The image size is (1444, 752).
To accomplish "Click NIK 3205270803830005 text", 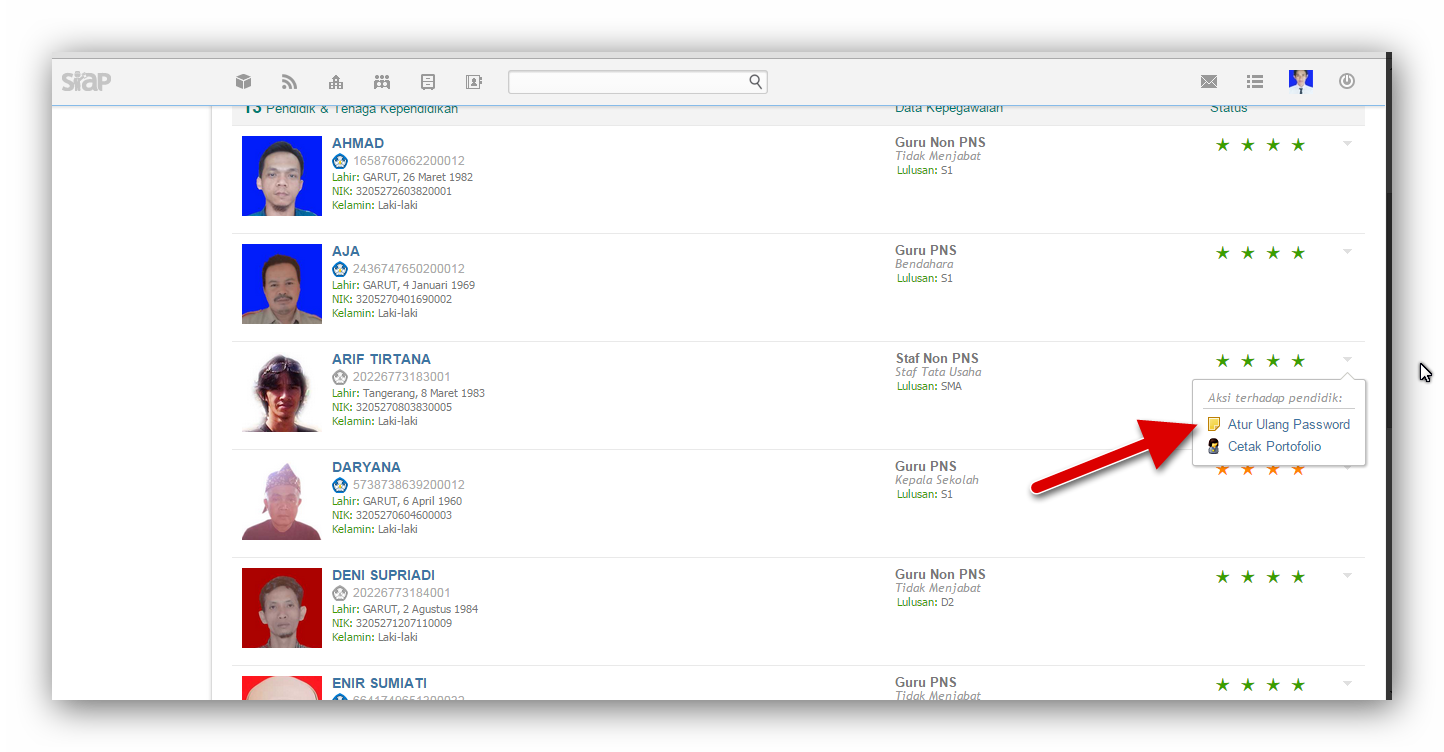I will coord(392,407).
